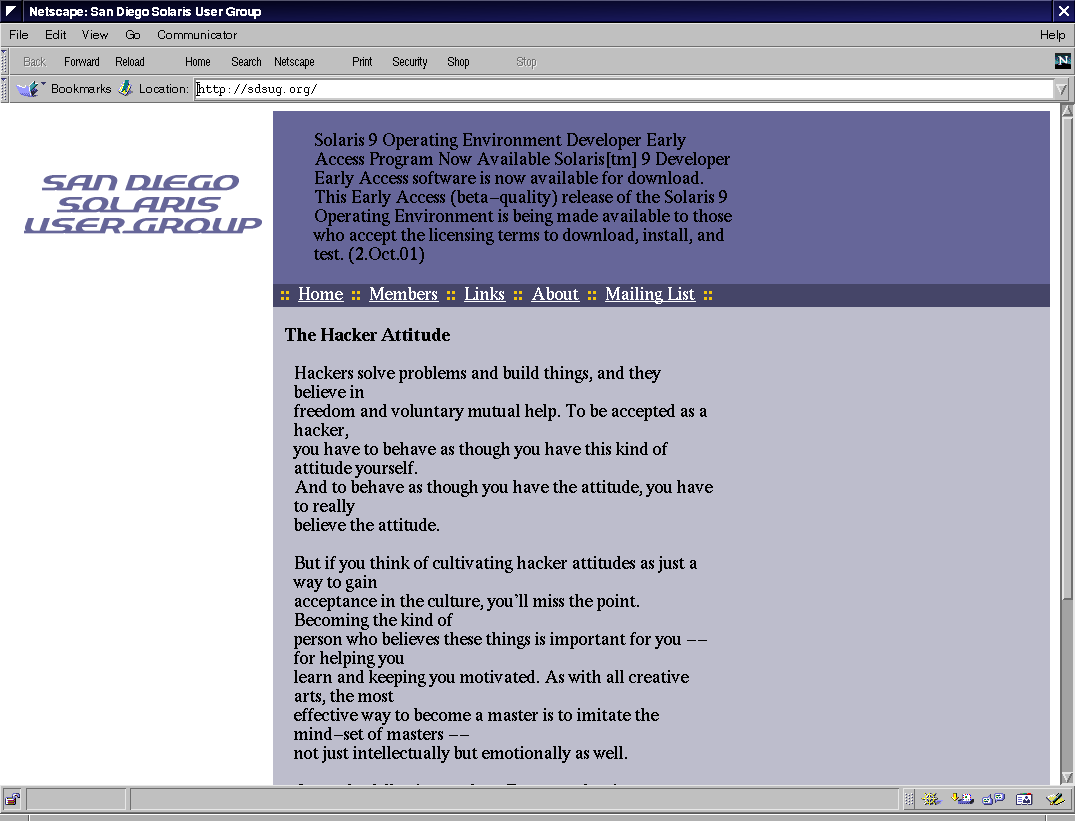
Task: Open Security info from the toolbar
Action: (x=410, y=62)
